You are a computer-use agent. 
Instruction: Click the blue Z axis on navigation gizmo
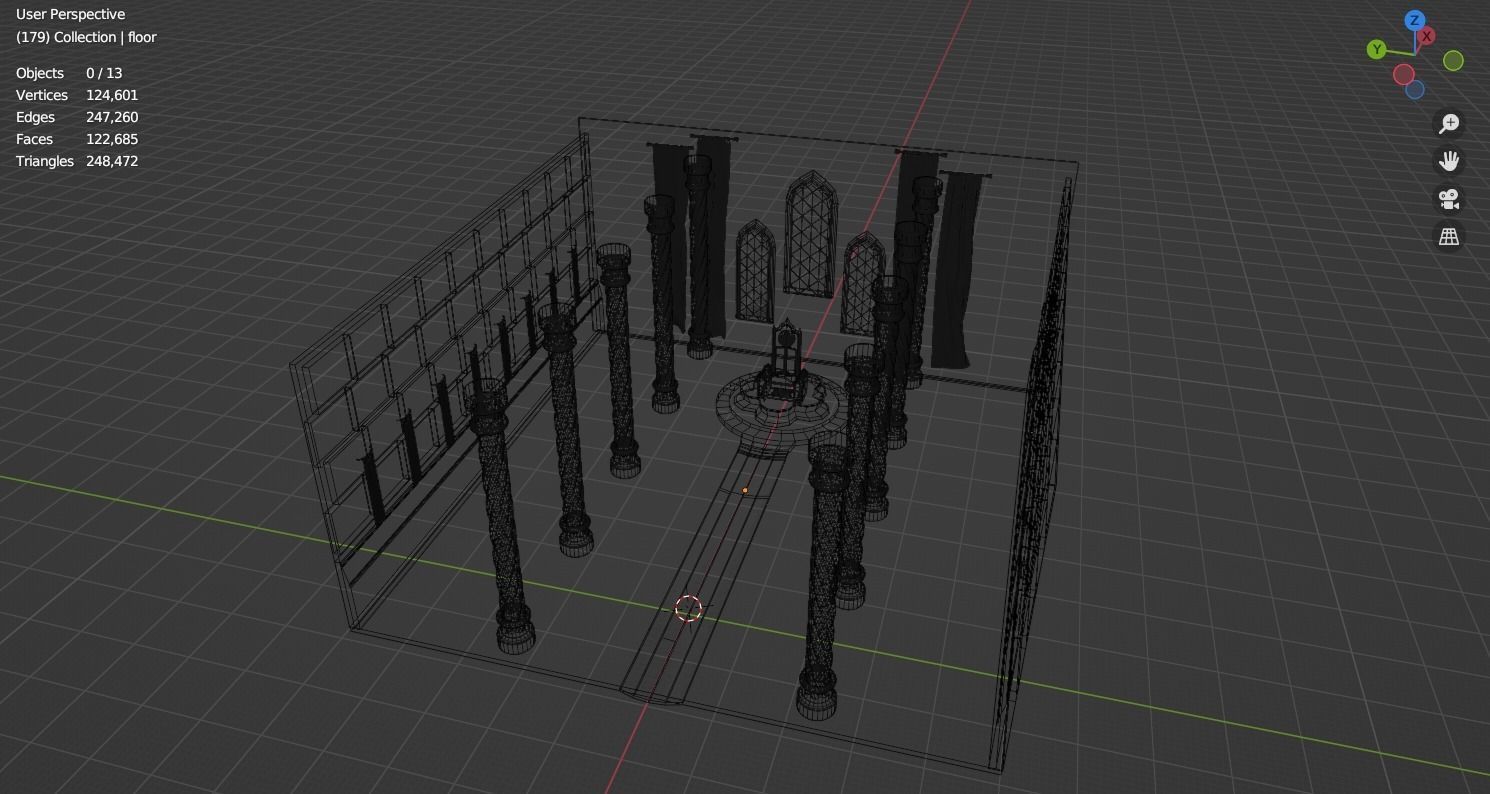click(x=1414, y=20)
